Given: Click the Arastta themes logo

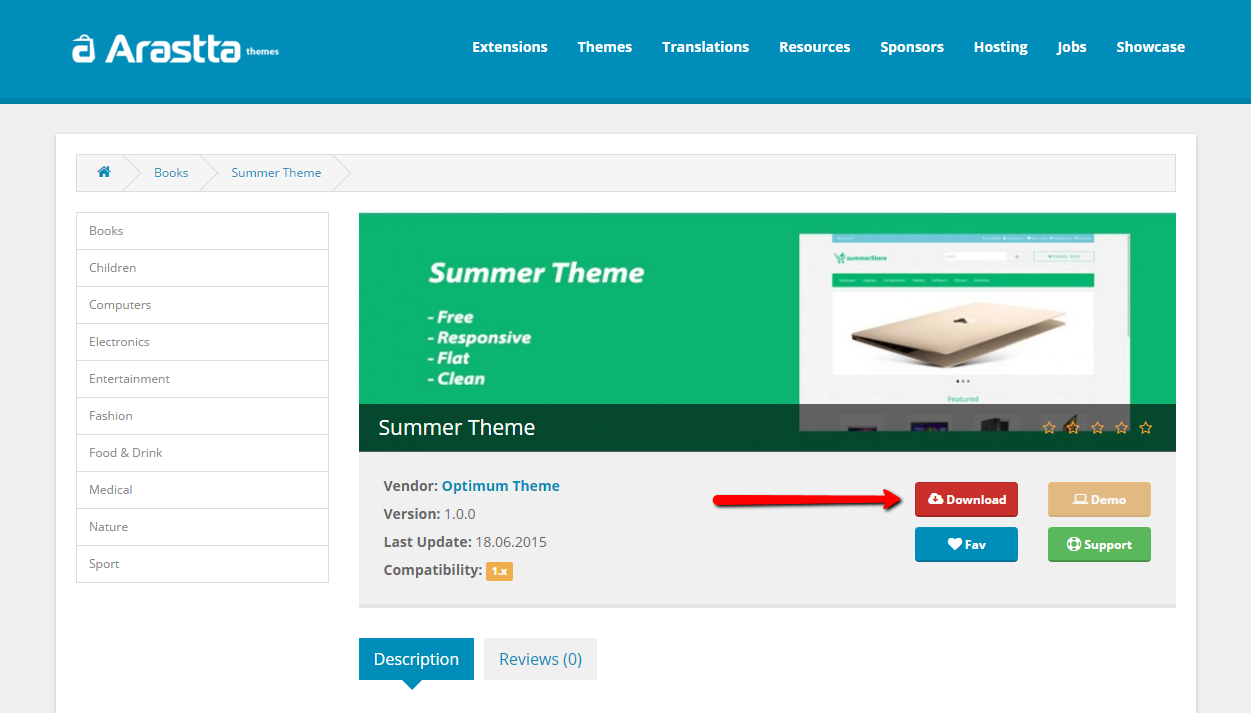Looking at the screenshot, I should click(x=176, y=48).
